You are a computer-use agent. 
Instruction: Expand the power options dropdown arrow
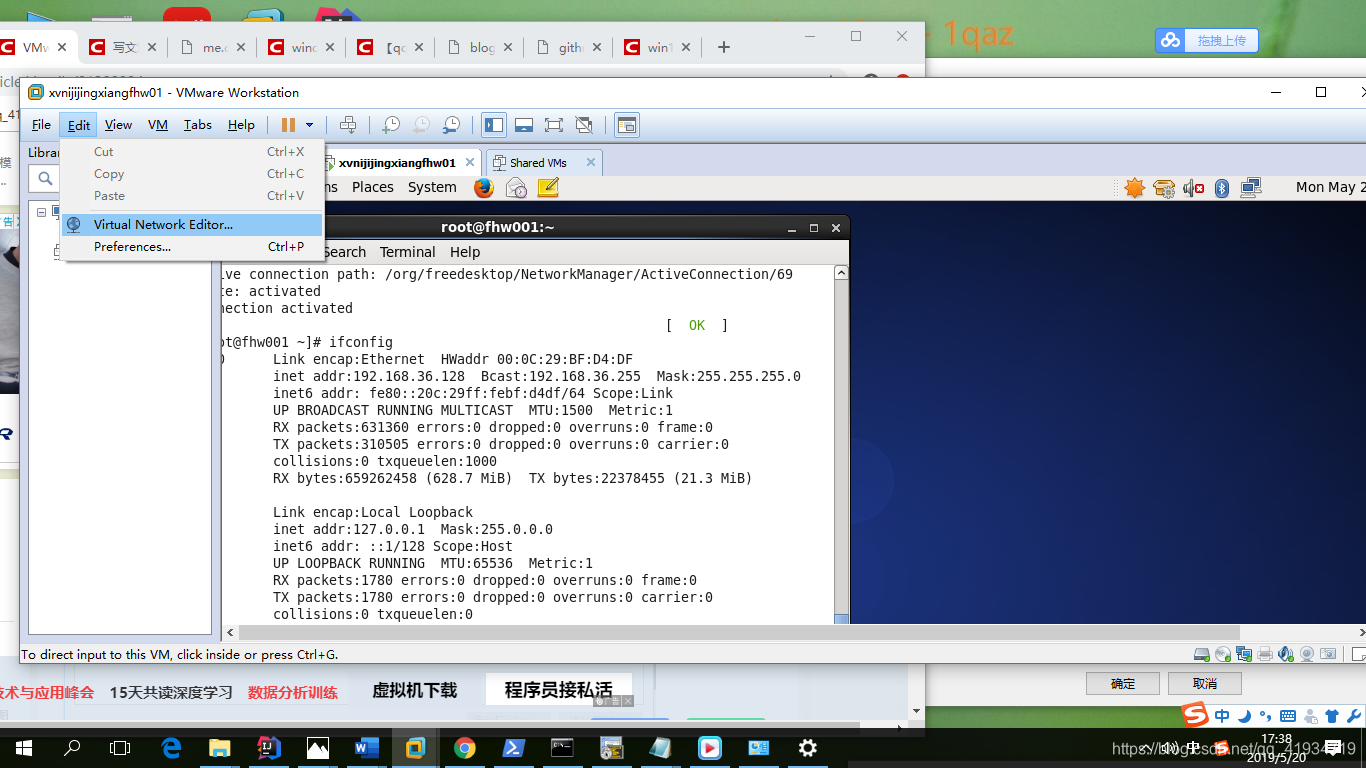tap(309, 125)
